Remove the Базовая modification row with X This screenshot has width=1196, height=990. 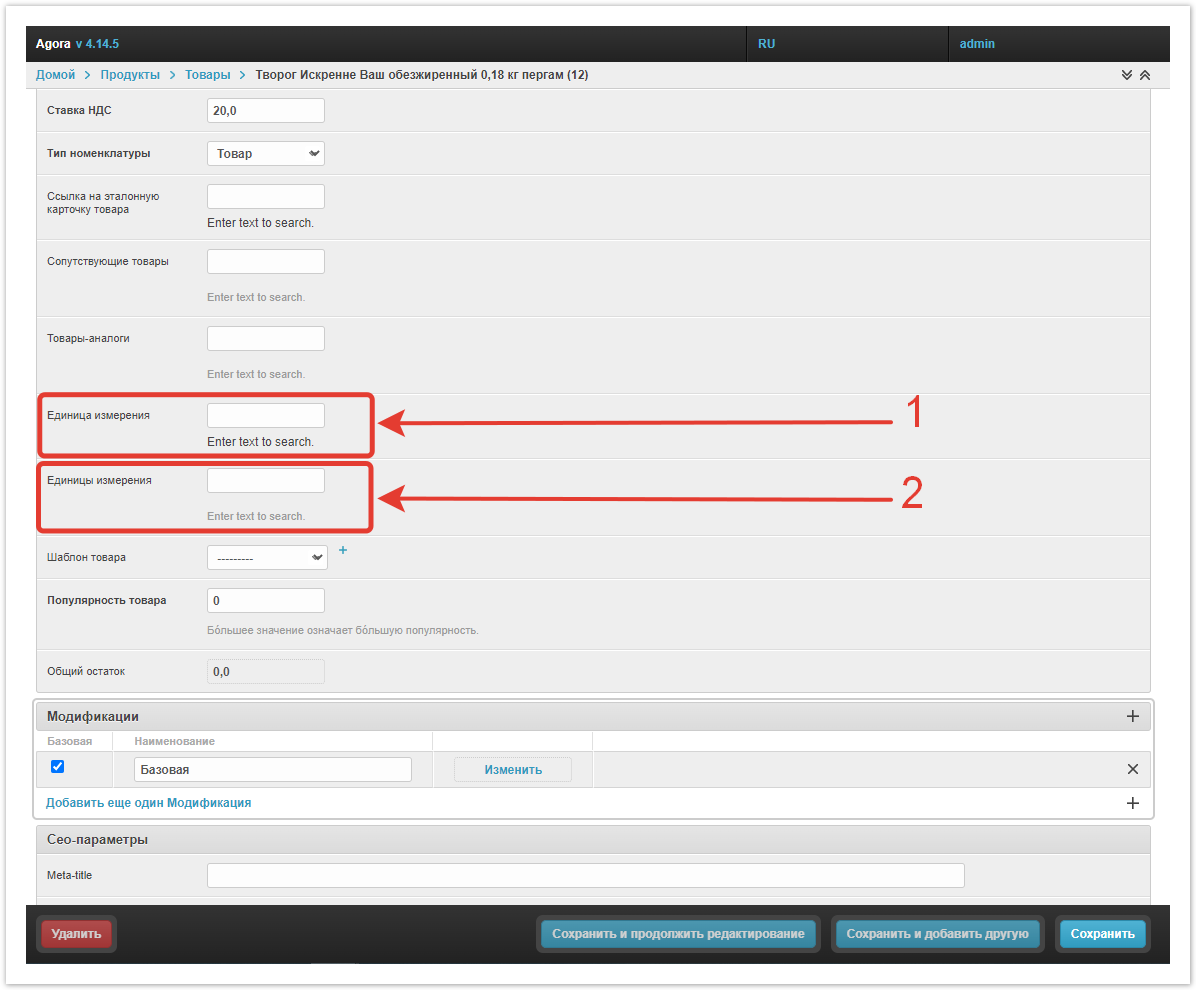pos(1133,769)
